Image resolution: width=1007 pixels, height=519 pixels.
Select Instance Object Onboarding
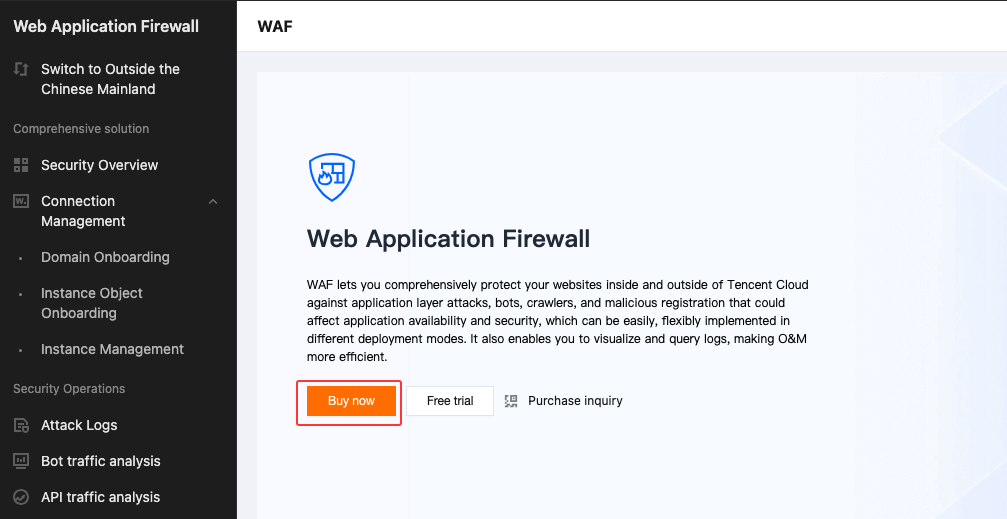coord(92,303)
